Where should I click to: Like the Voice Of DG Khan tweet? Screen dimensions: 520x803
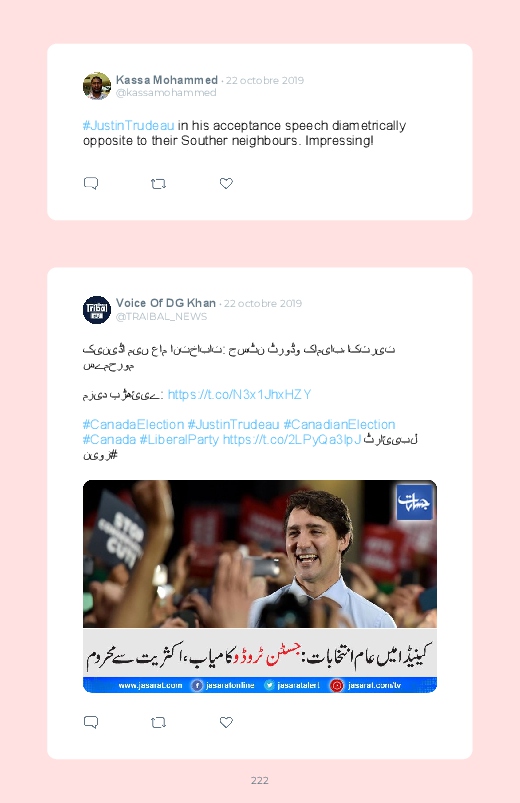pyautogui.click(x=226, y=722)
